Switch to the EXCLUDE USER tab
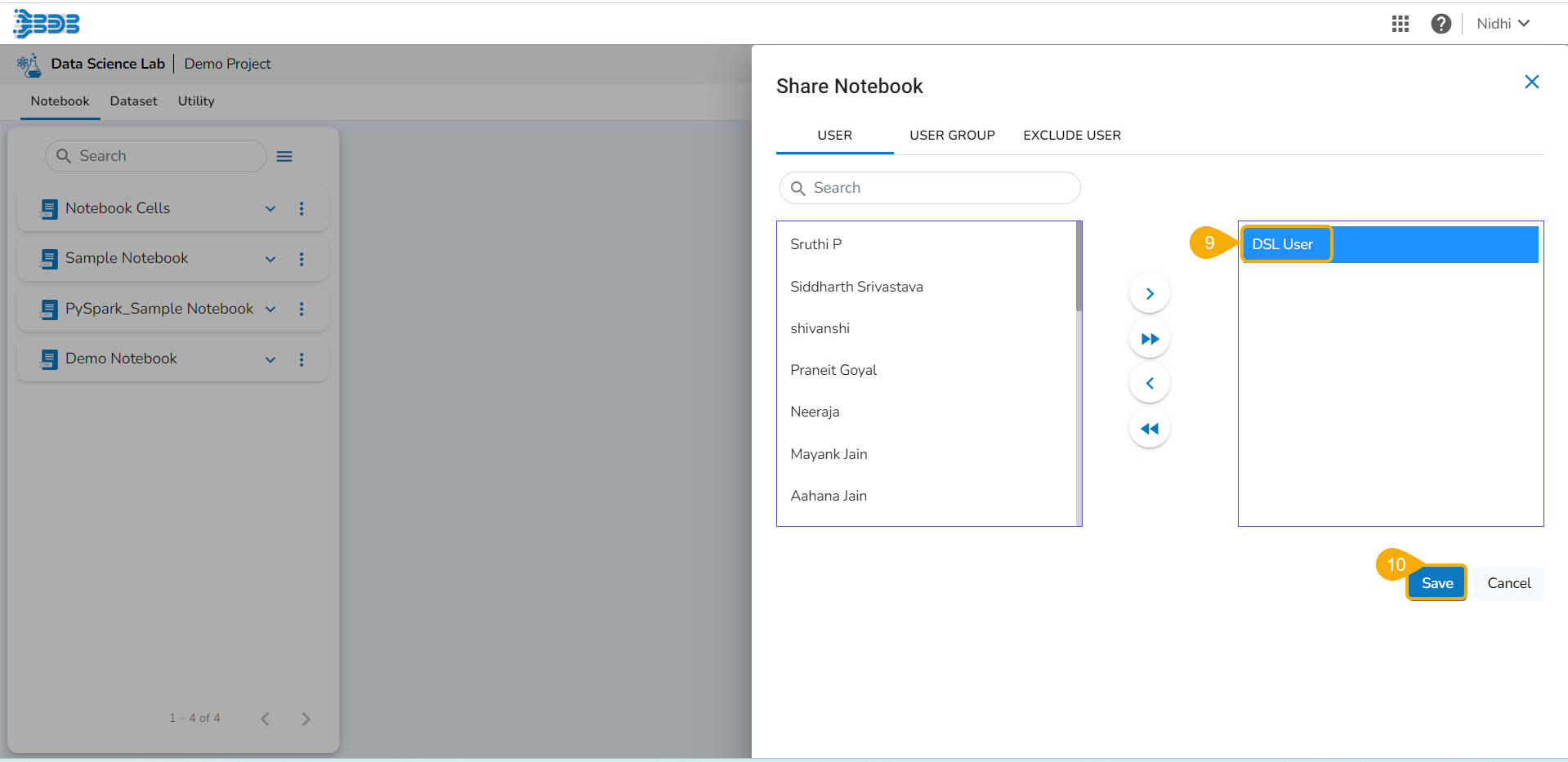 click(x=1071, y=136)
